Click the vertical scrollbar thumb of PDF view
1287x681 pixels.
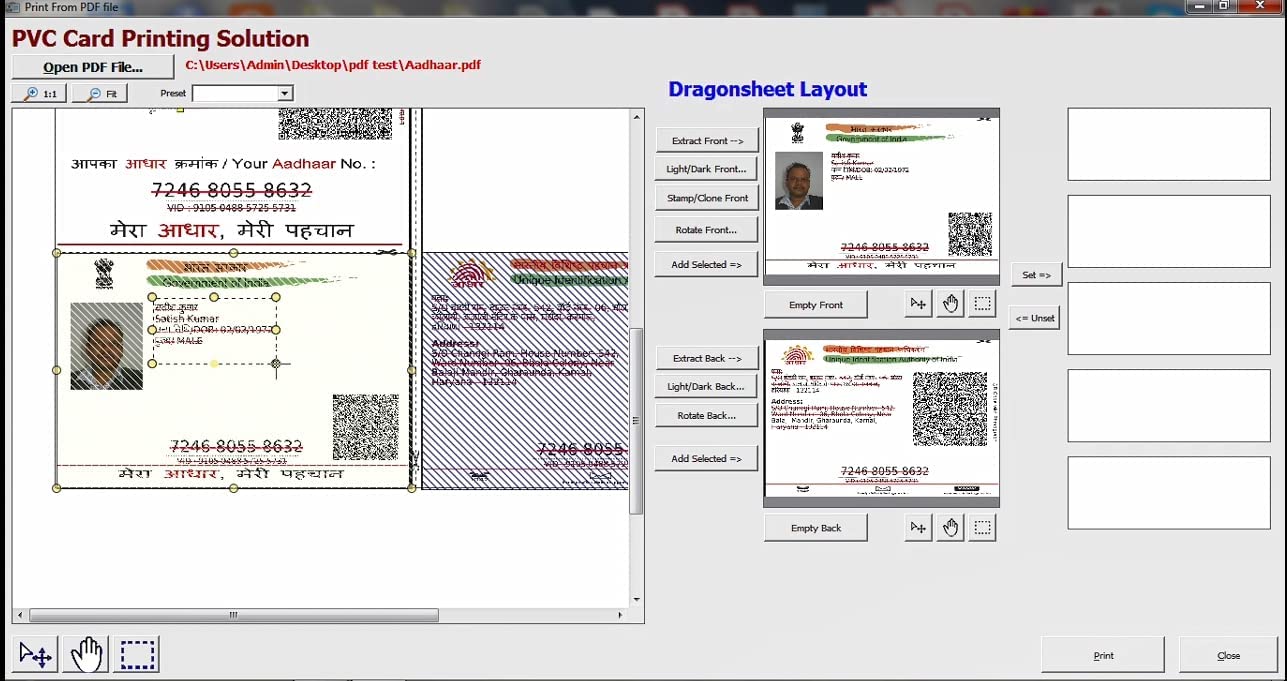(x=636, y=420)
